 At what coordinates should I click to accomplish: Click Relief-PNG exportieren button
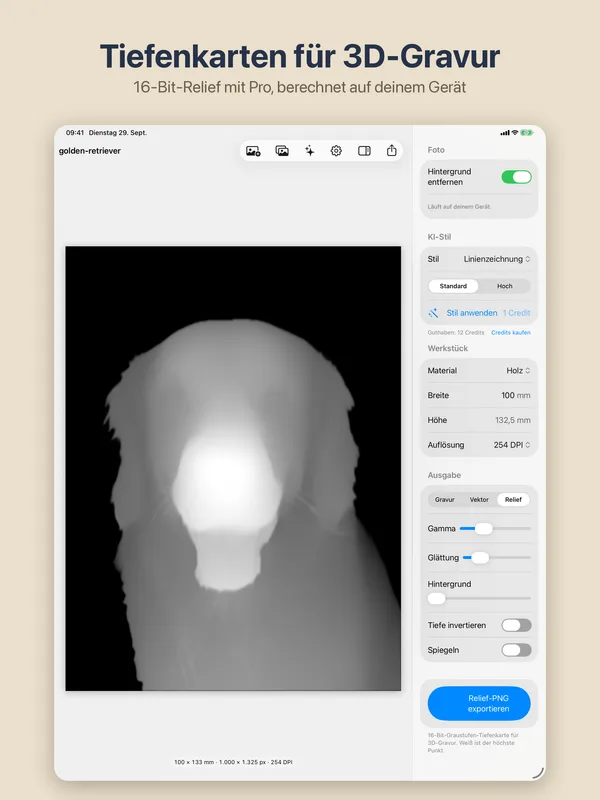click(x=479, y=704)
